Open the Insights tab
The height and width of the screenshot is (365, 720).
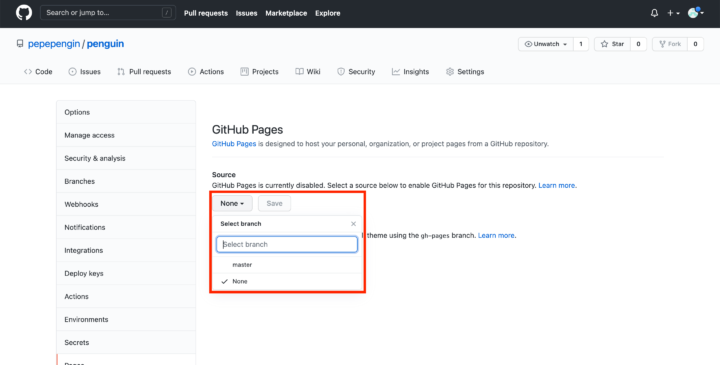point(410,72)
